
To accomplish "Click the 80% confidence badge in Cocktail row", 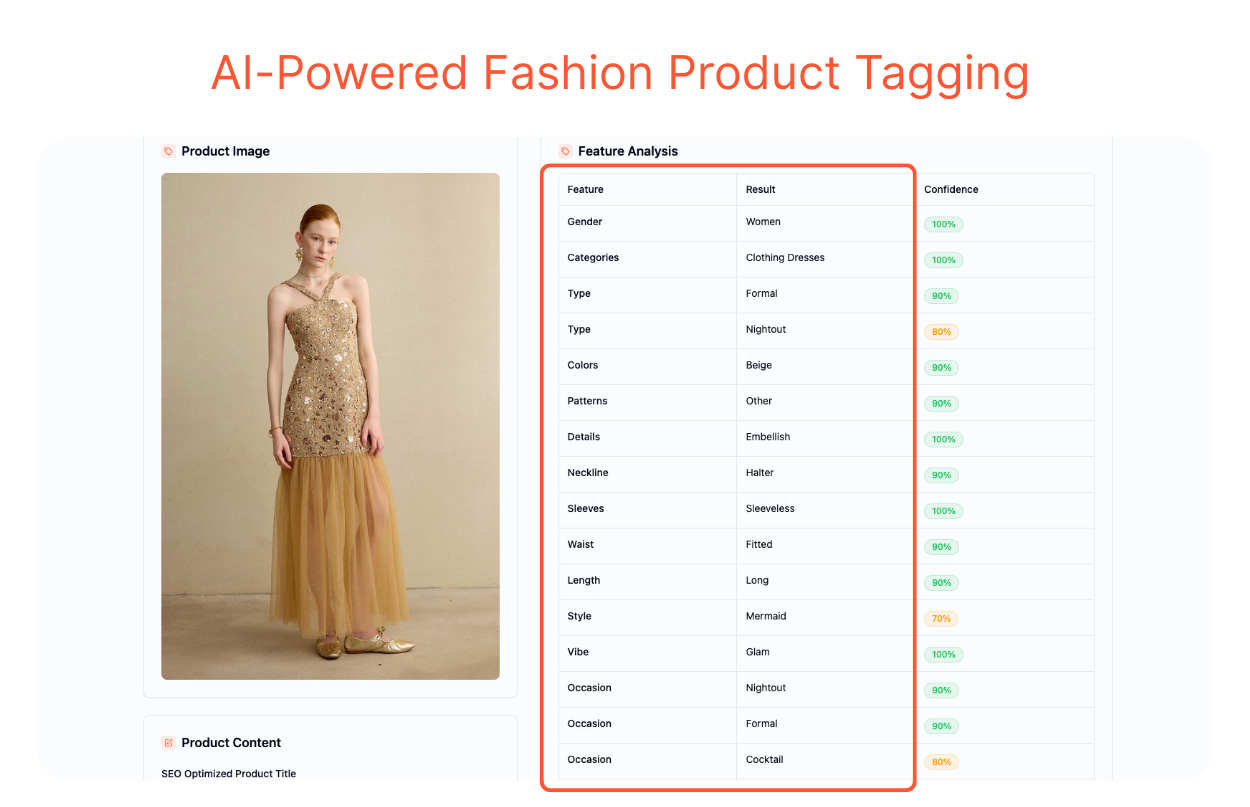I will coord(941,762).
